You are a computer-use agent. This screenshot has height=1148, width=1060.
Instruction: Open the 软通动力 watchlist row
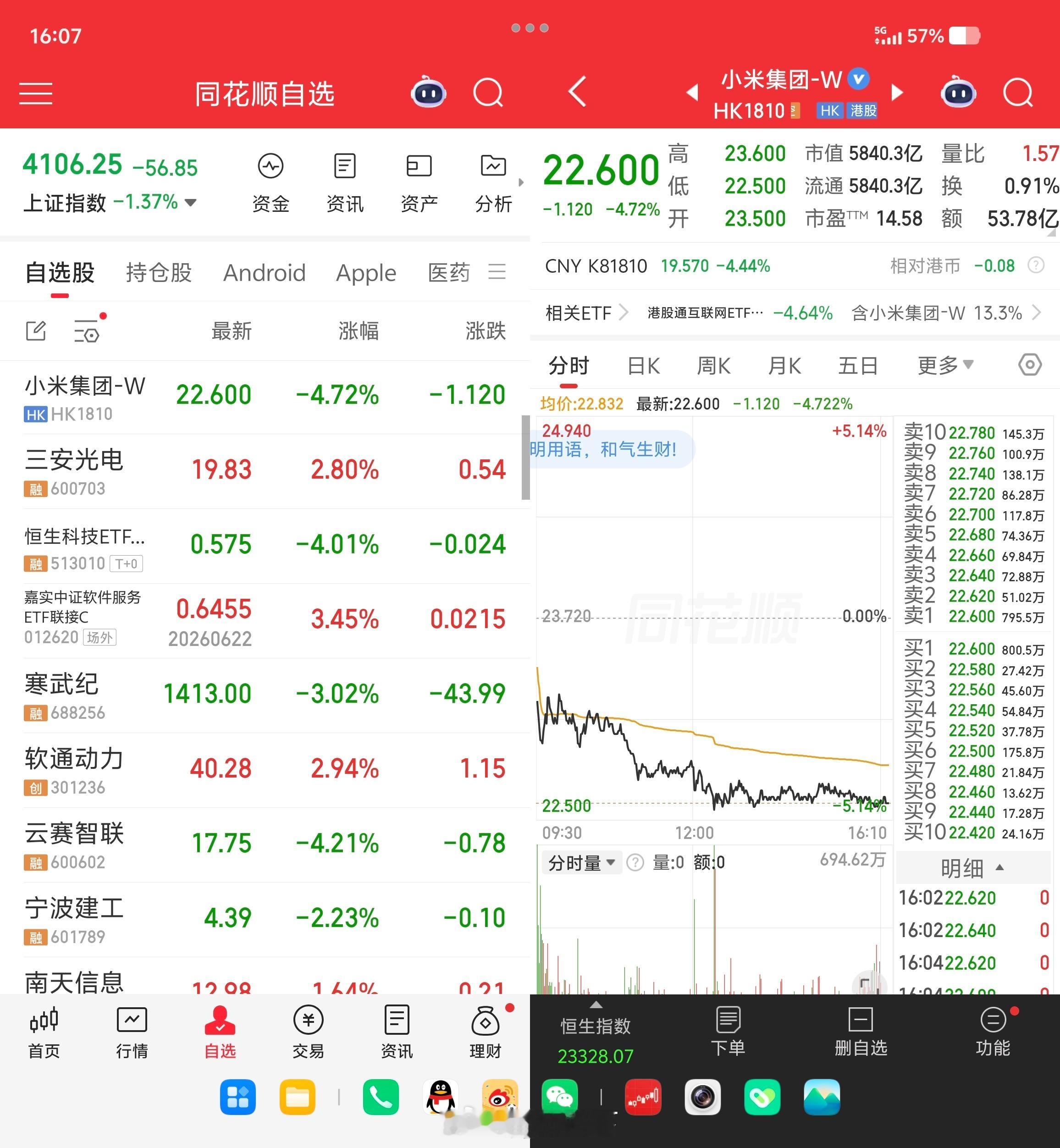tap(265, 770)
